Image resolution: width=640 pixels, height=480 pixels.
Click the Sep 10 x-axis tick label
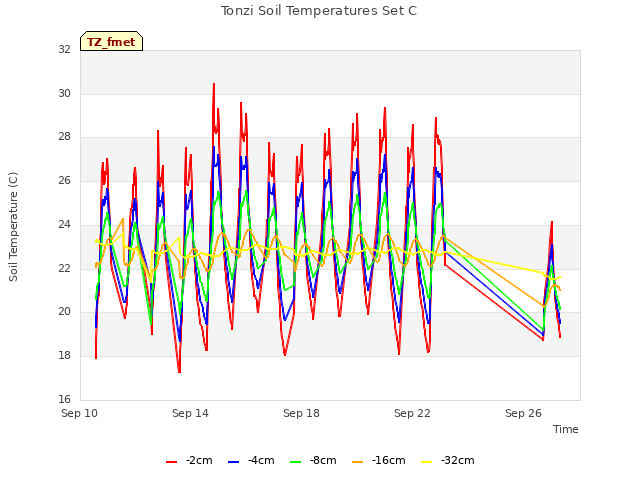click(80, 413)
